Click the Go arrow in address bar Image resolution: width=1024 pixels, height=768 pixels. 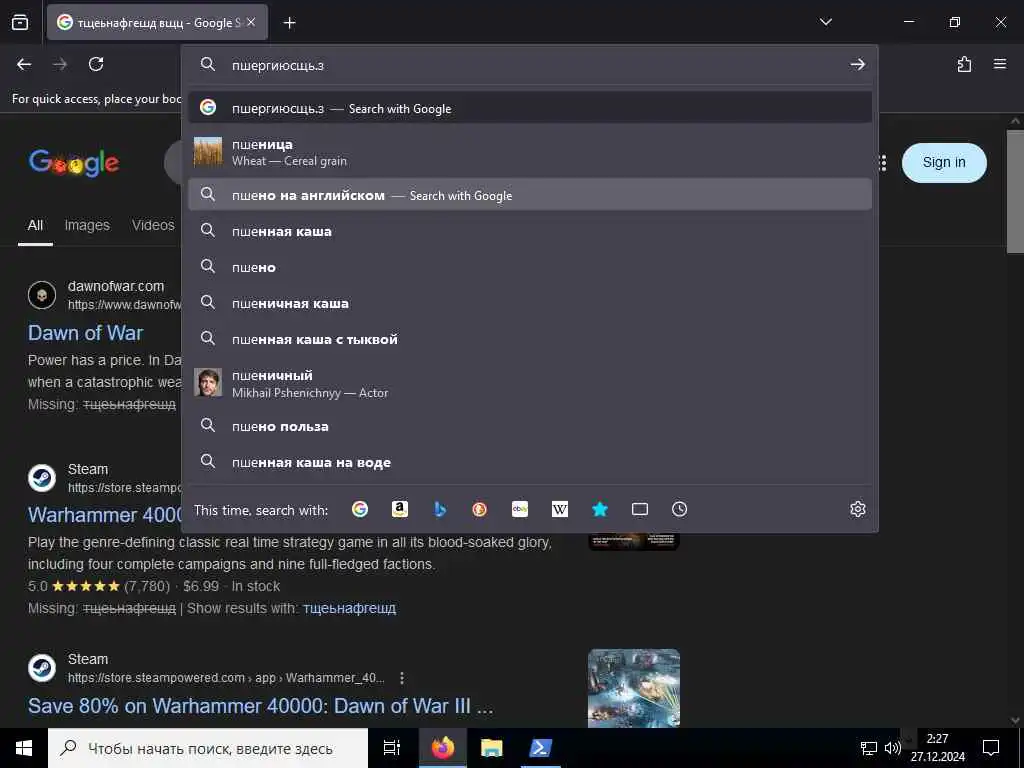tap(857, 65)
